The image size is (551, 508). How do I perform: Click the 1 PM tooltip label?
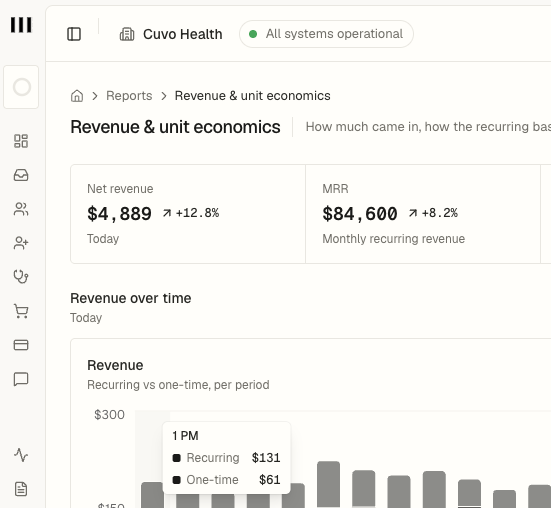click(186, 436)
